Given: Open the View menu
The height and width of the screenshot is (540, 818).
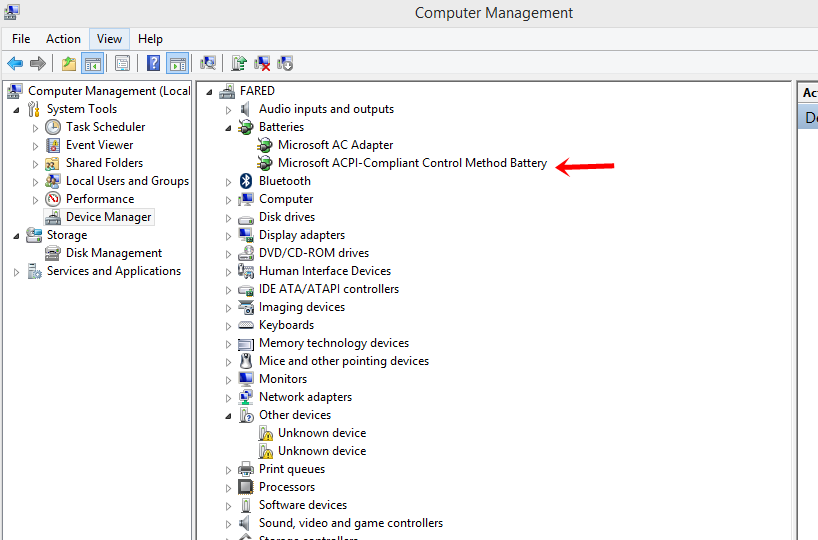Looking at the screenshot, I should coord(109,39).
